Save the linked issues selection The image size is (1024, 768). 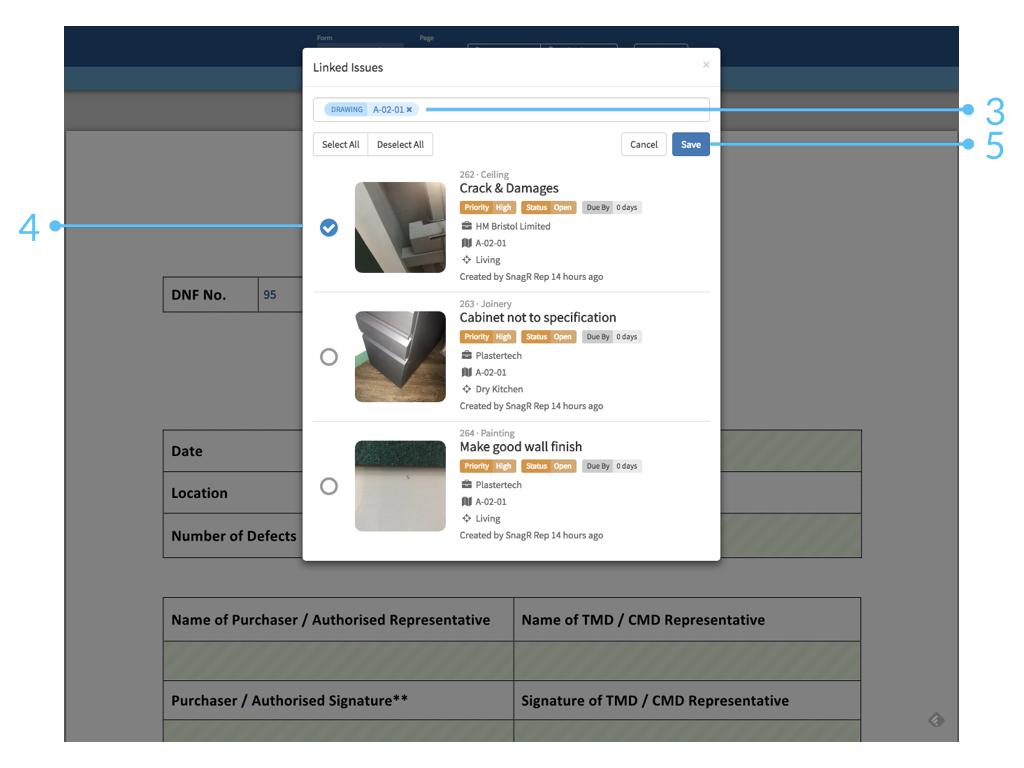(690, 144)
